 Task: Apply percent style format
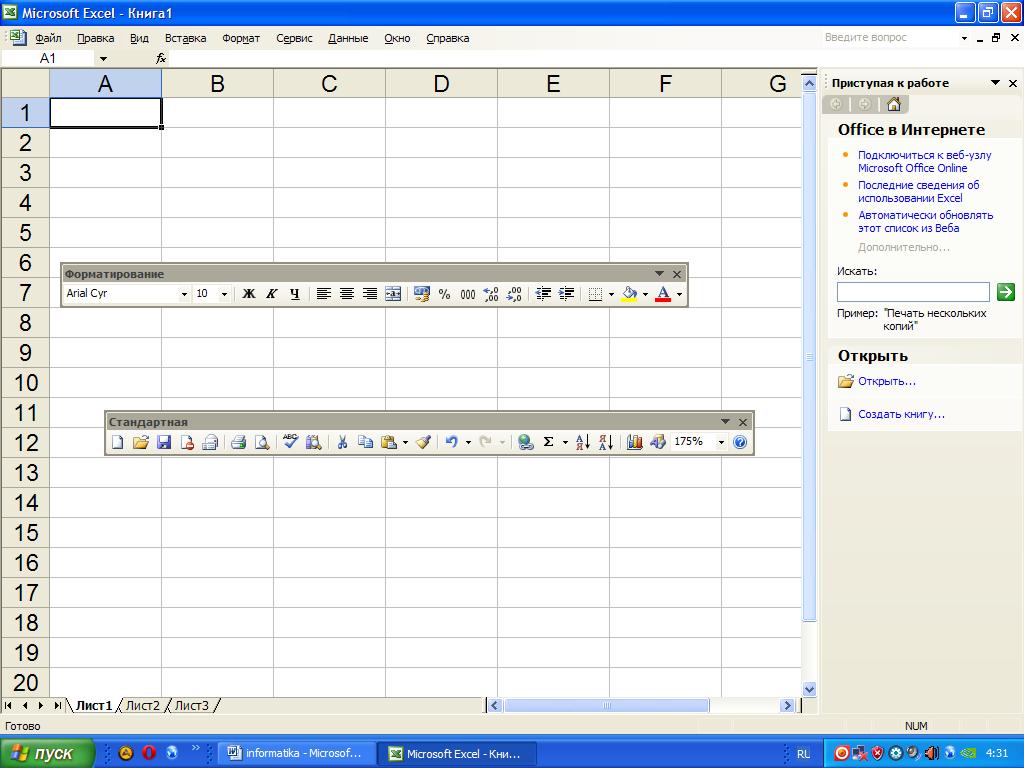[445, 294]
